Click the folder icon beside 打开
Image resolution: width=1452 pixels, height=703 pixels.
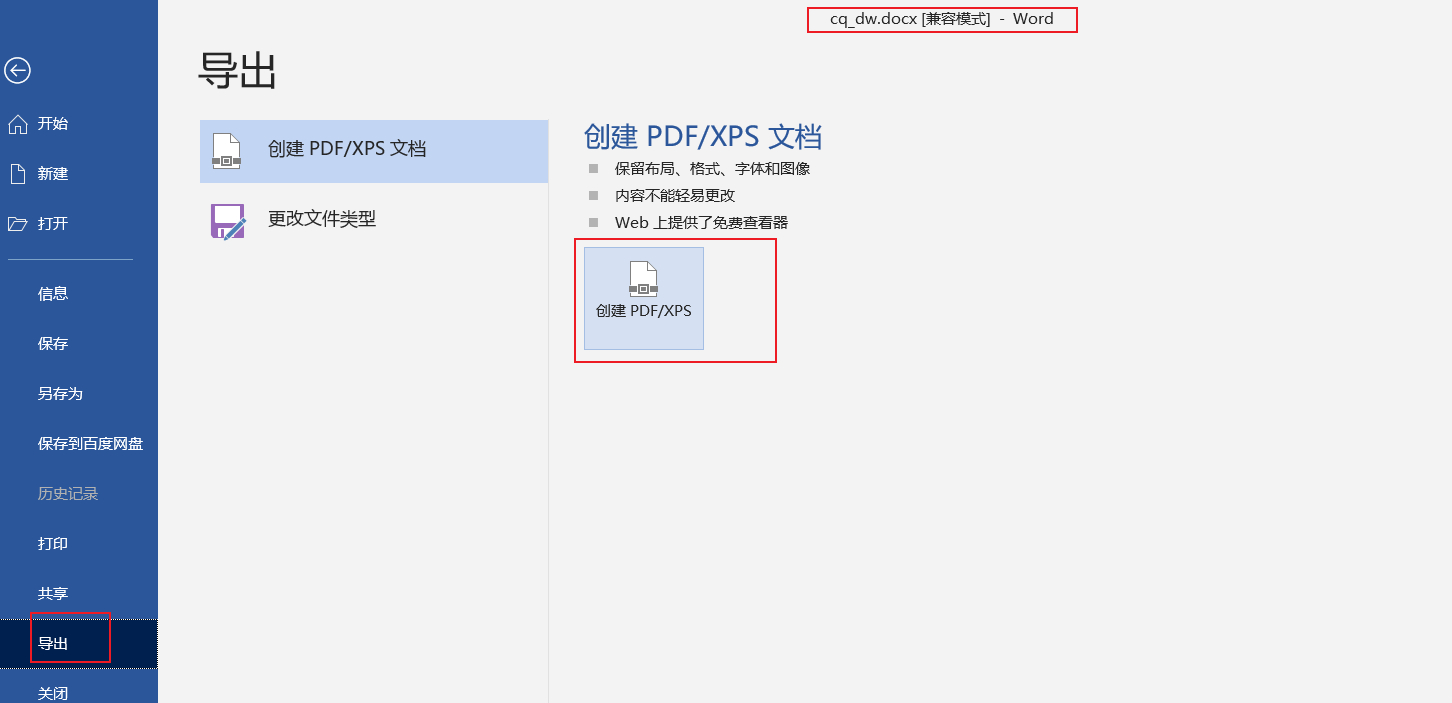pos(17,224)
